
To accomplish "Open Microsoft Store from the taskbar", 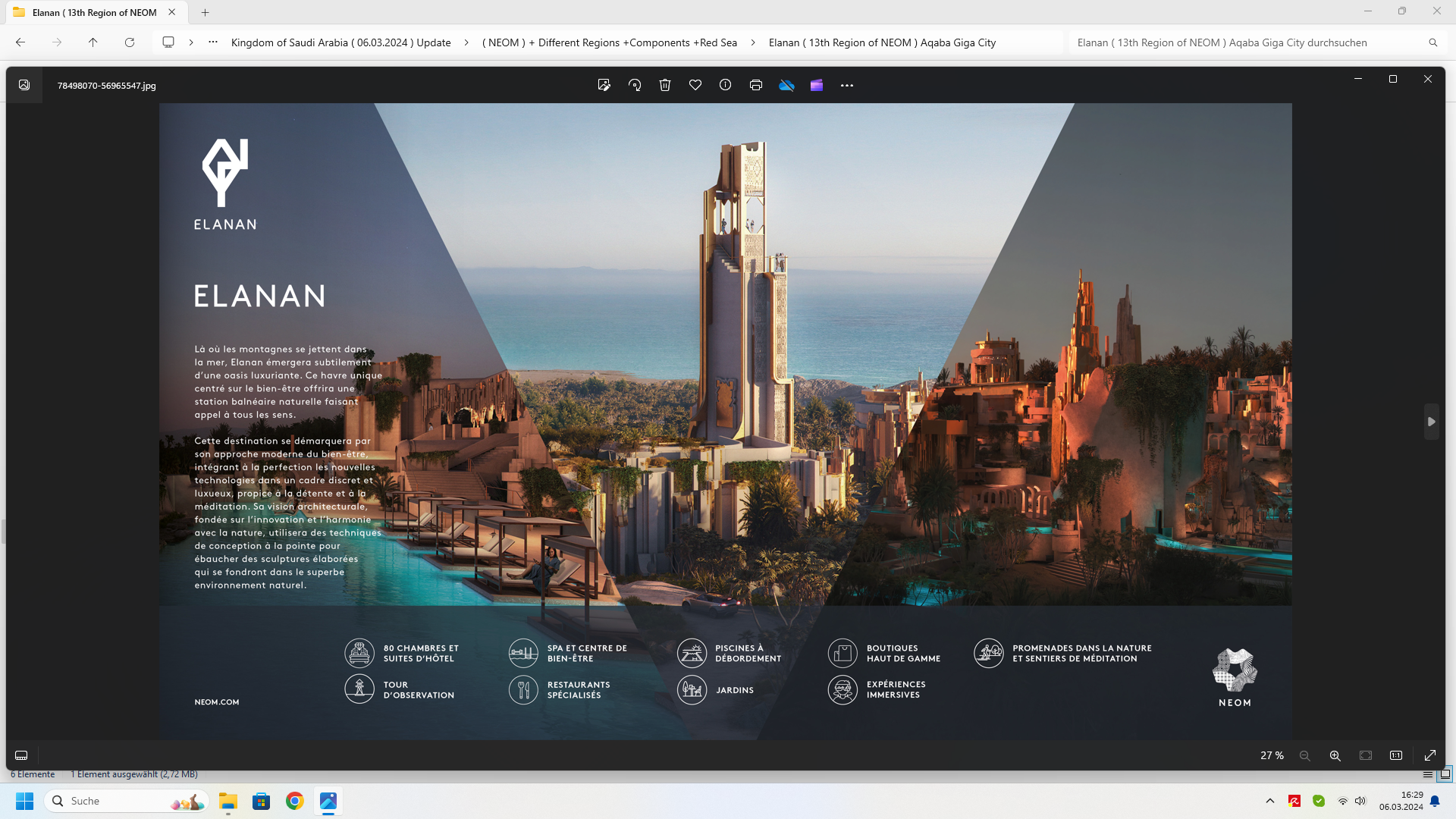I will 262,801.
